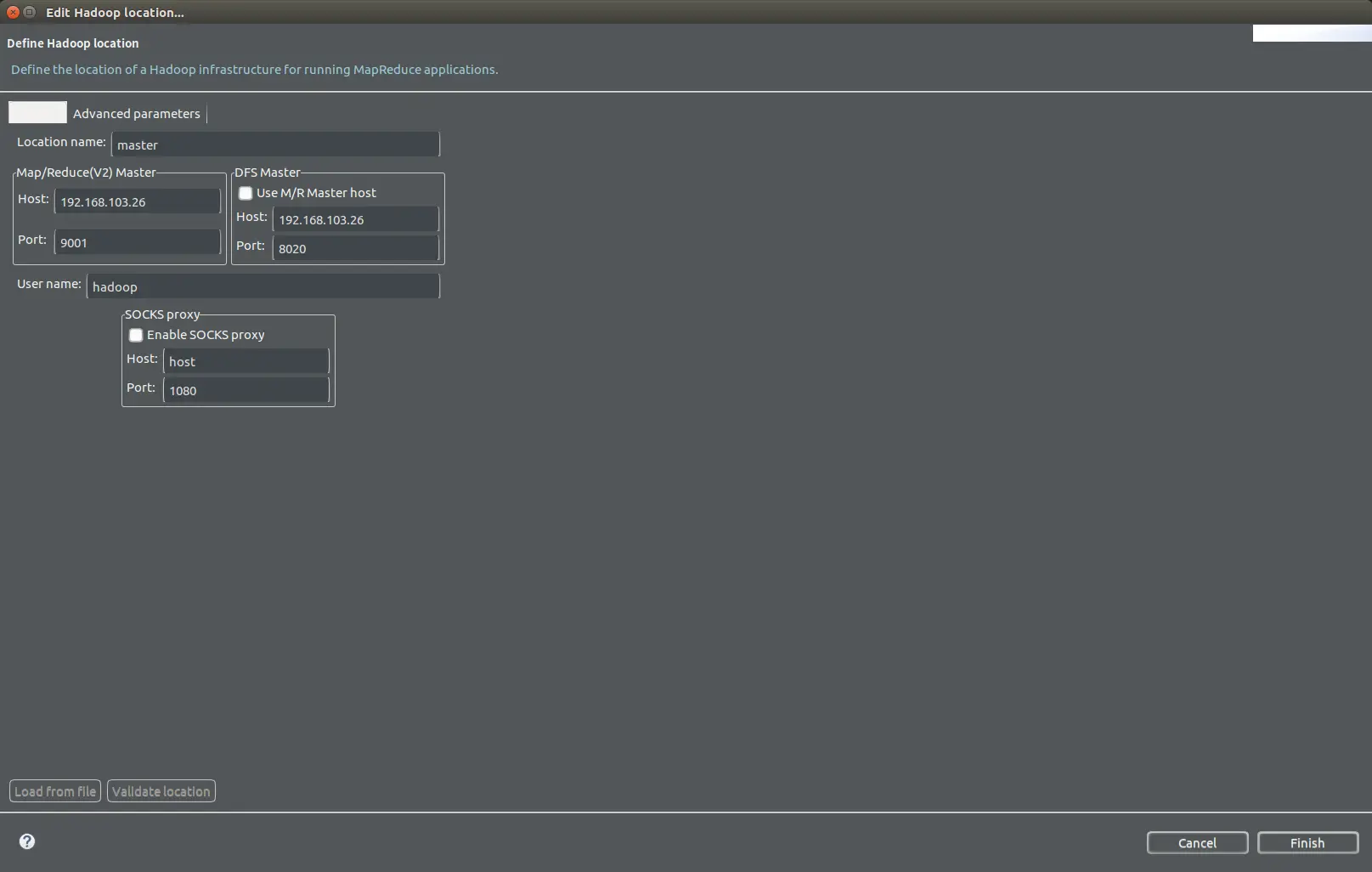Click SOCKS proxy Port field 1080
The height and width of the screenshot is (872, 1372).
click(x=246, y=390)
